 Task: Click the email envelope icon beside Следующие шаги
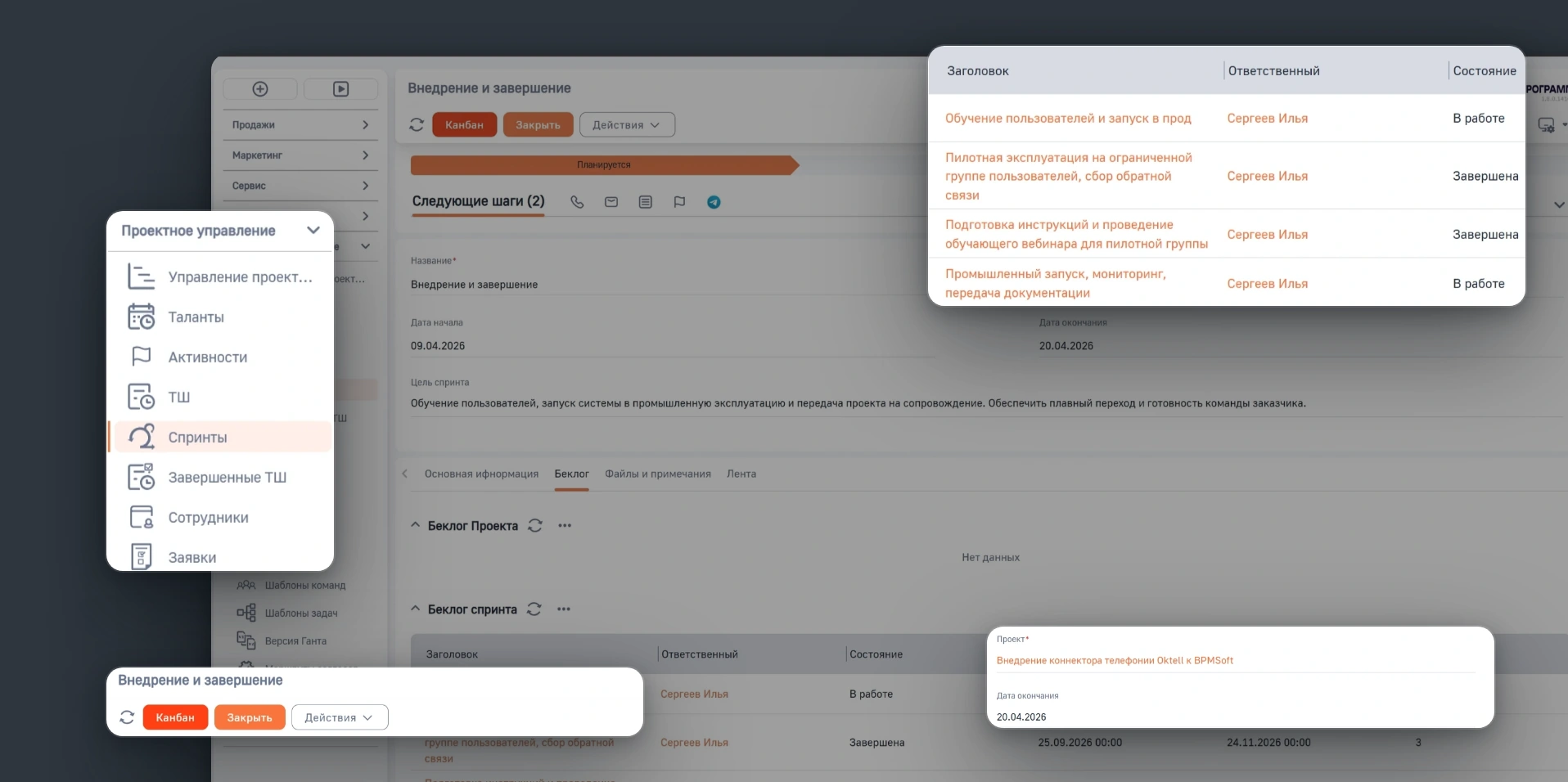click(611, 202)
